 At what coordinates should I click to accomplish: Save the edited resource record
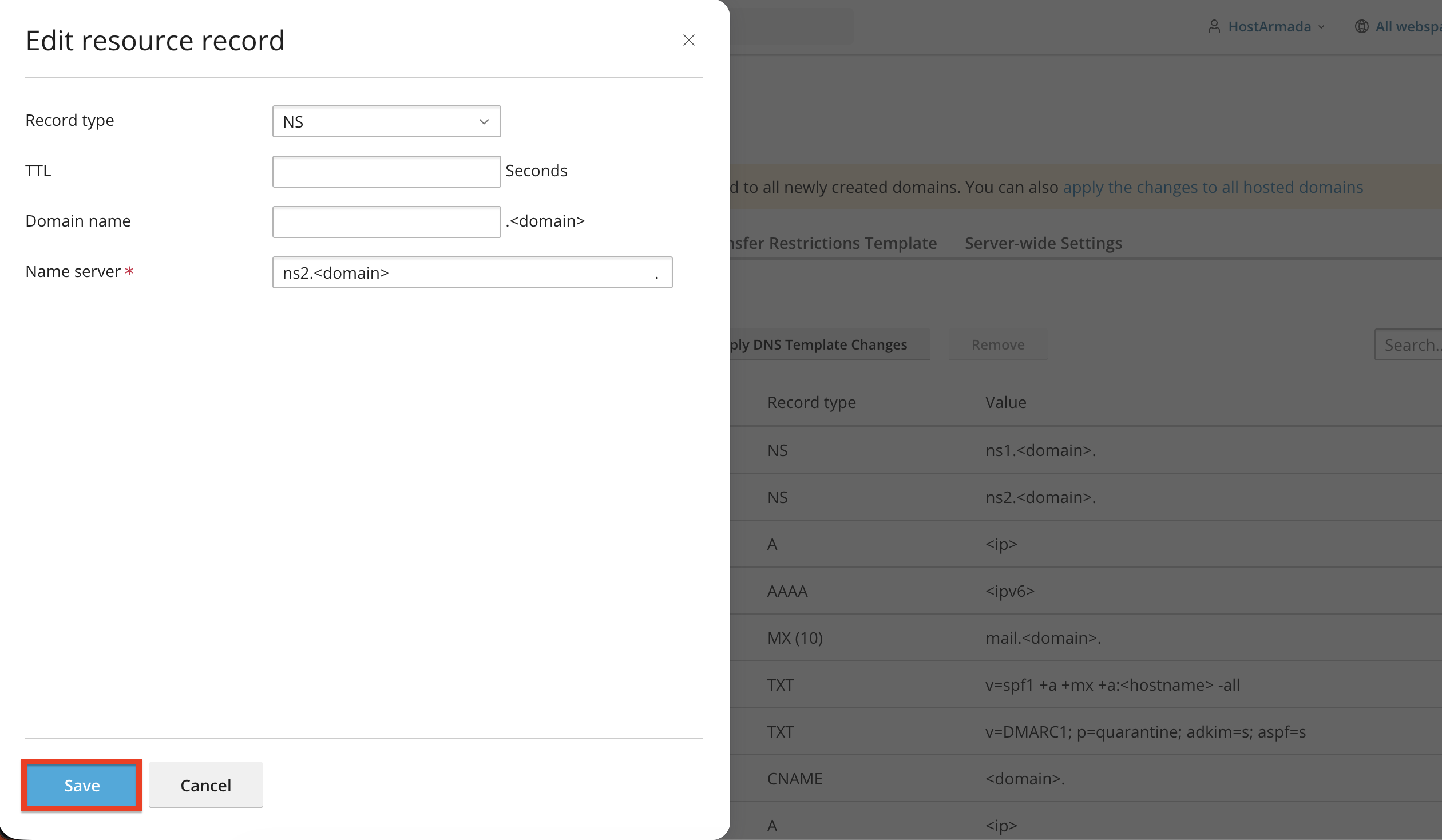pos(82,785)
